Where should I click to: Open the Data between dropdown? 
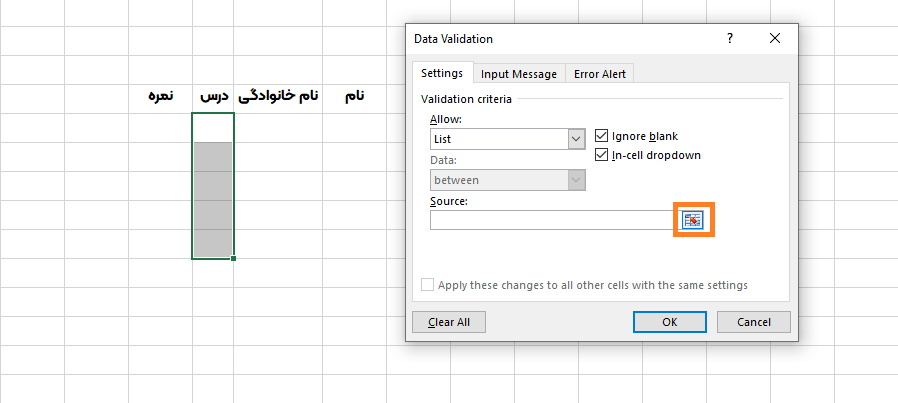point(576,180)
